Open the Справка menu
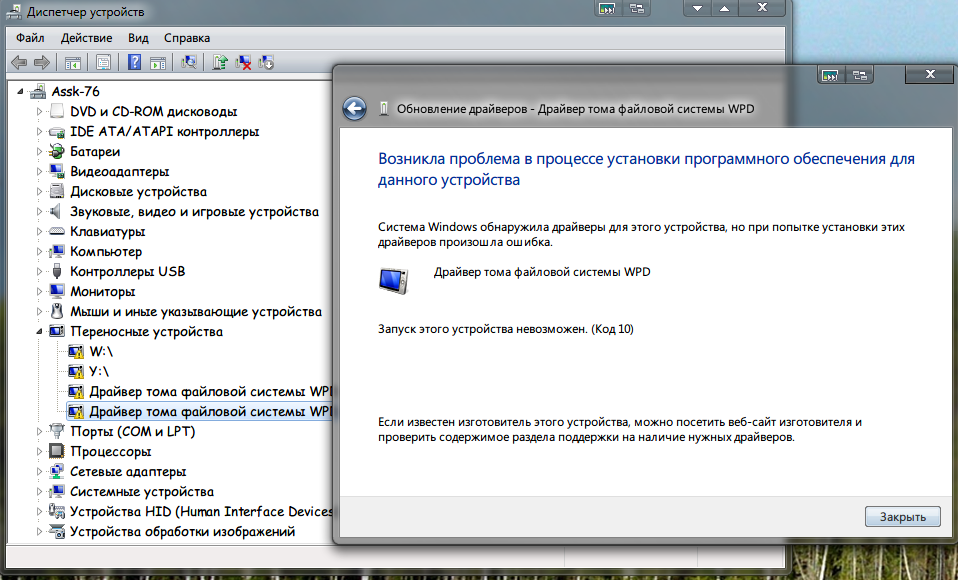Screen dimensions: 958x580 click(x=187, y=38)
